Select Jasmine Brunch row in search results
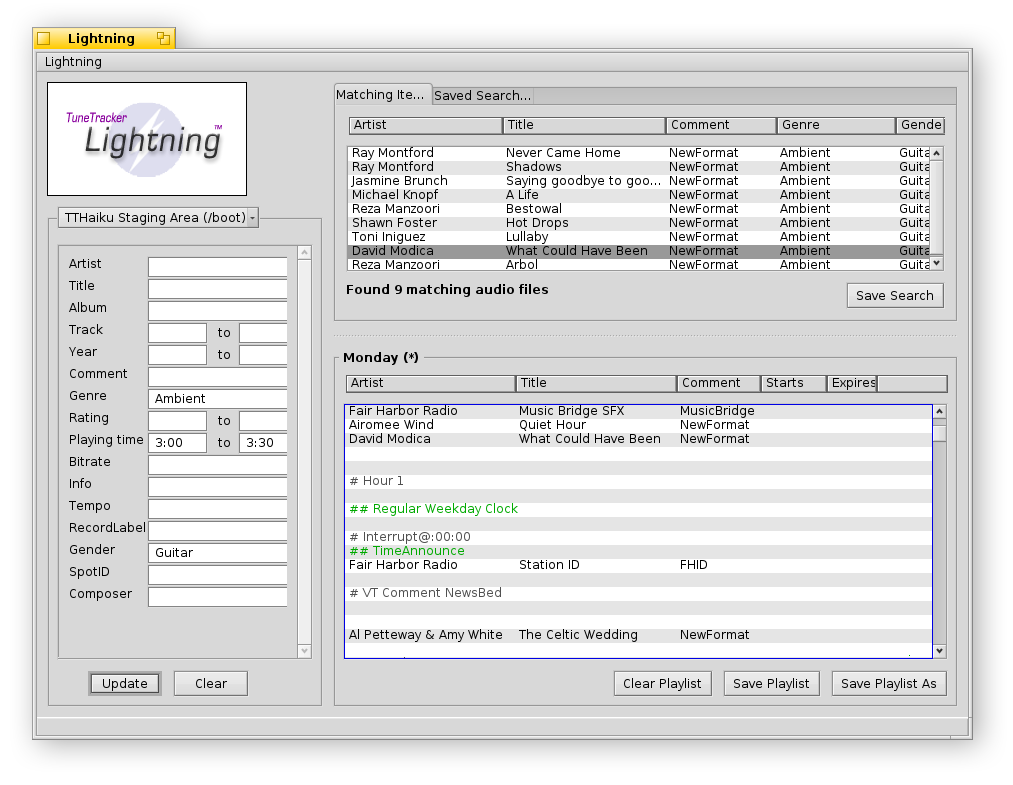Image resolution: width=1013 pixels, height=785 pixels. click(400, 181)
